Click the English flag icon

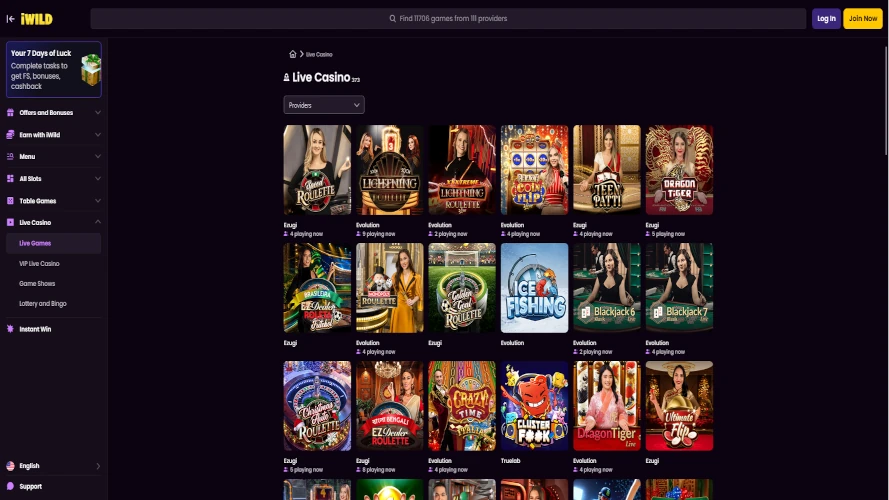pos(10,465)
